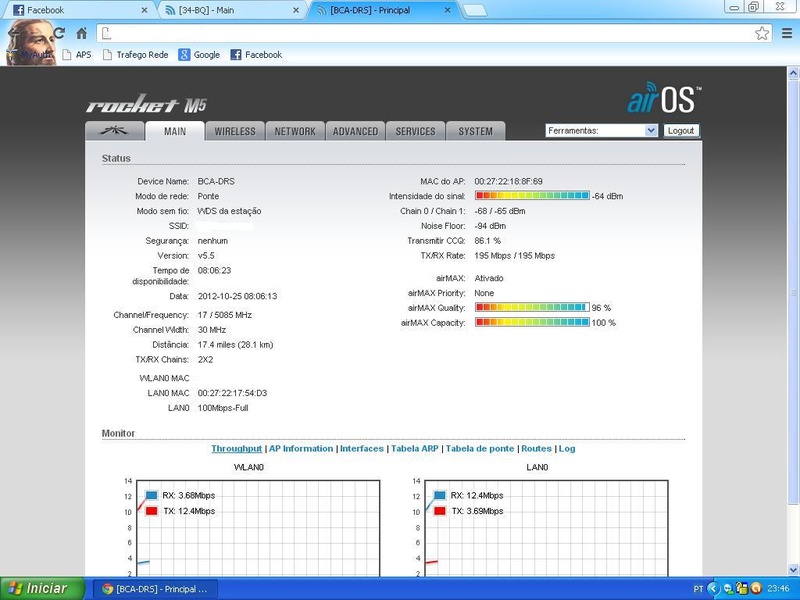
Task: Click the LAN0 MAC value 00:27:22:17:54:D3
Action: tap(232, 393)
